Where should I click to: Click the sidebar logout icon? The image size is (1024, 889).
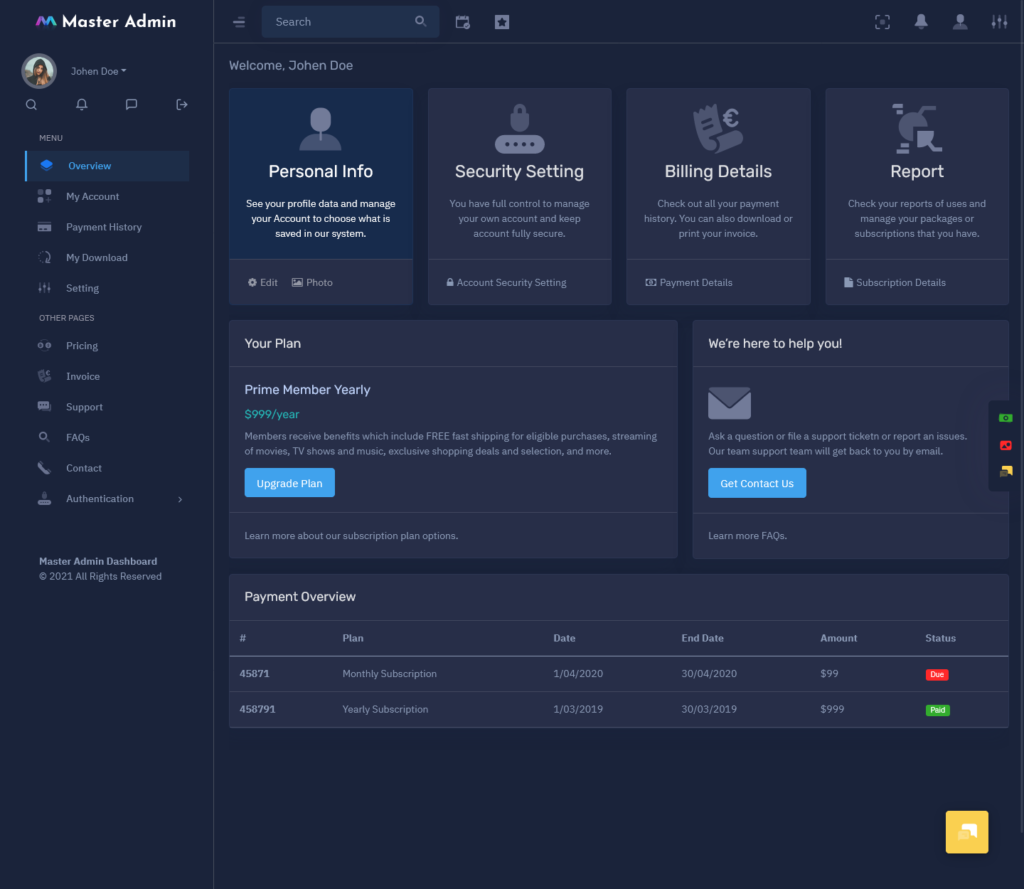(182, 105)
